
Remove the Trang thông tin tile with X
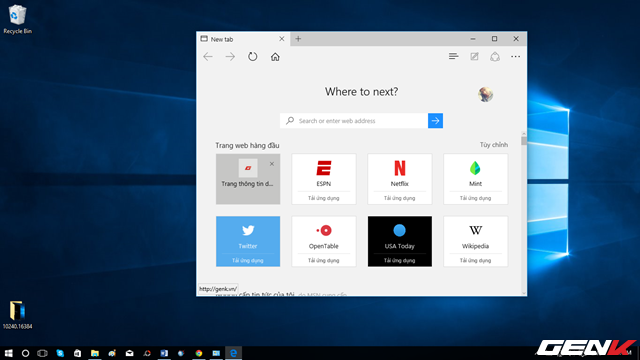(272, 164)
